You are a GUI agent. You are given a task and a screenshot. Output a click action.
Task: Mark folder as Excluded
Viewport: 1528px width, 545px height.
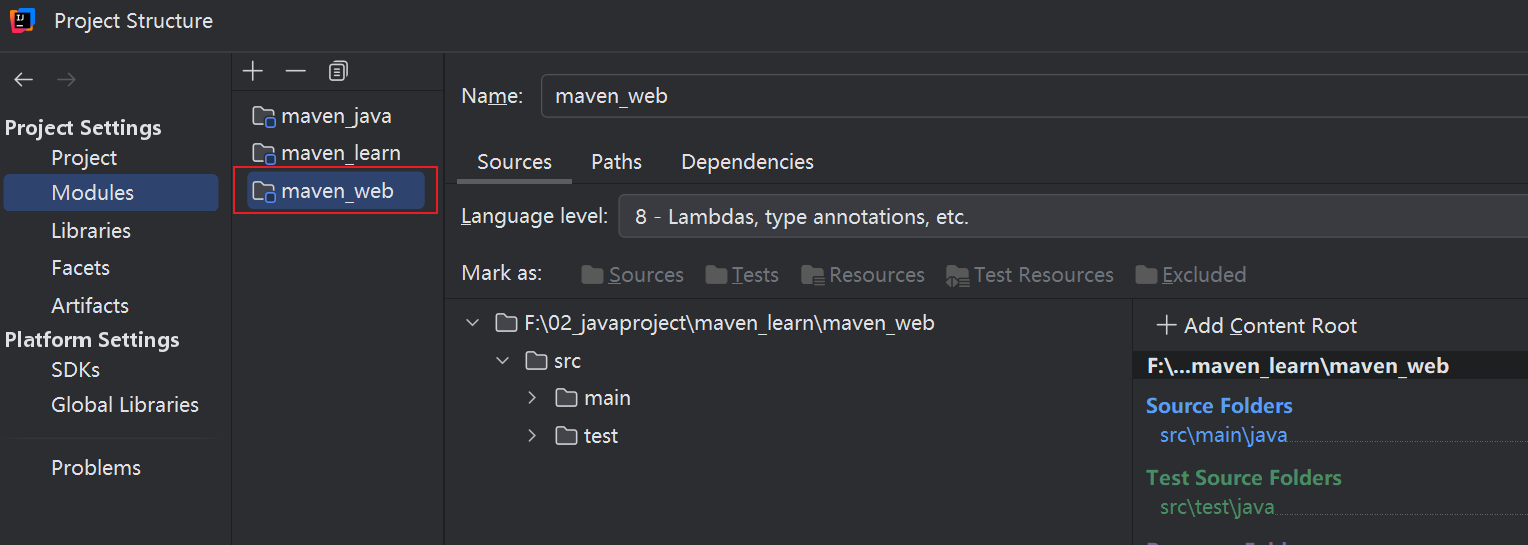[1190, 275]
